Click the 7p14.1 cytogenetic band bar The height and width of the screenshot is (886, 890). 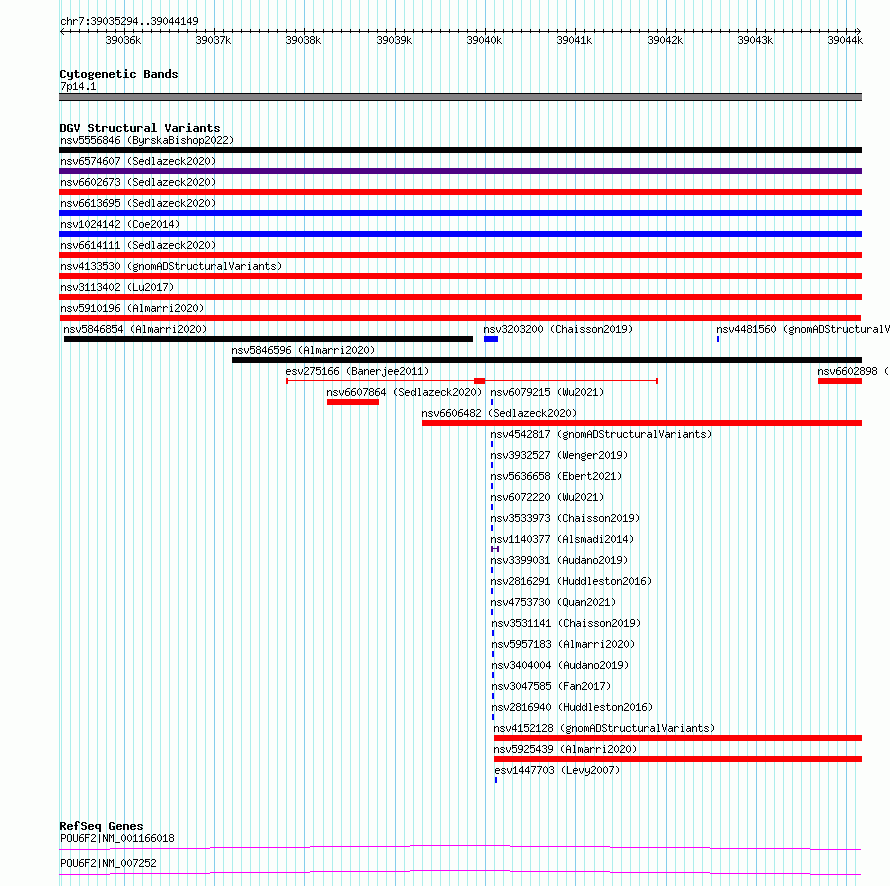click(x=460, y=97)
